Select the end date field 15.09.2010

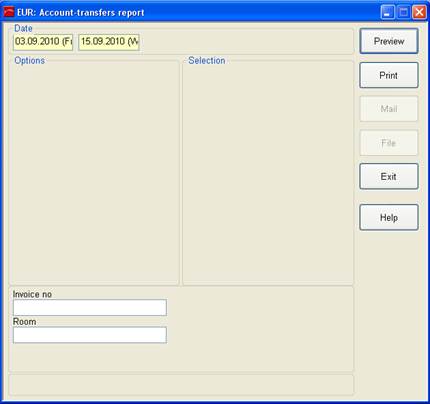[109, 42]
